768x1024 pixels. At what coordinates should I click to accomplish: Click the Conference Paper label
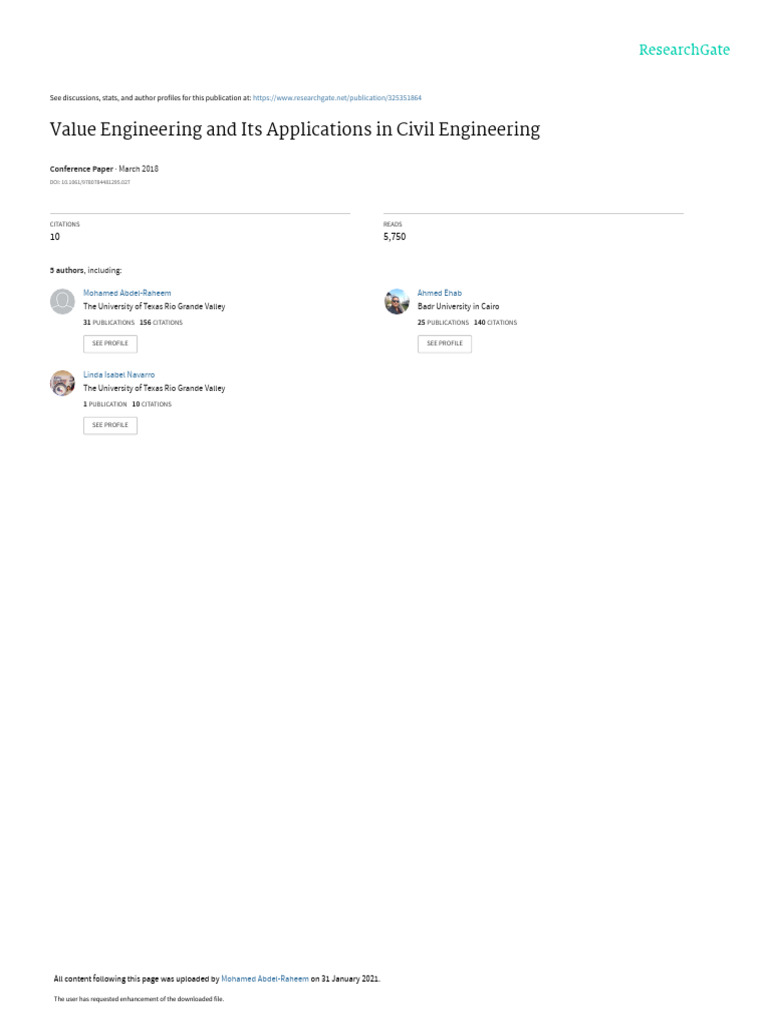[82, 168]
